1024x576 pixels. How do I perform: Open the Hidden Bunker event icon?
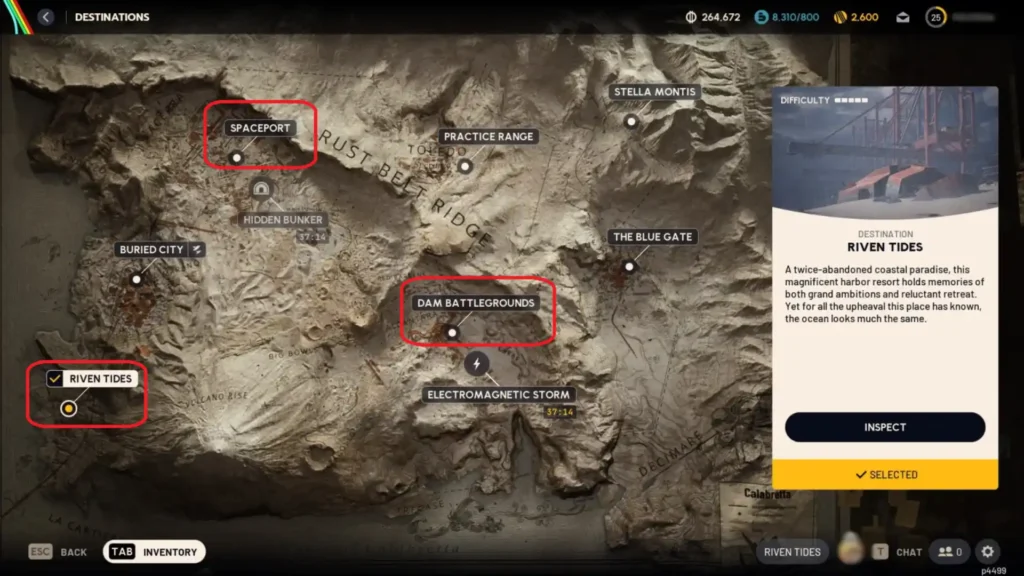coord(261,189)
